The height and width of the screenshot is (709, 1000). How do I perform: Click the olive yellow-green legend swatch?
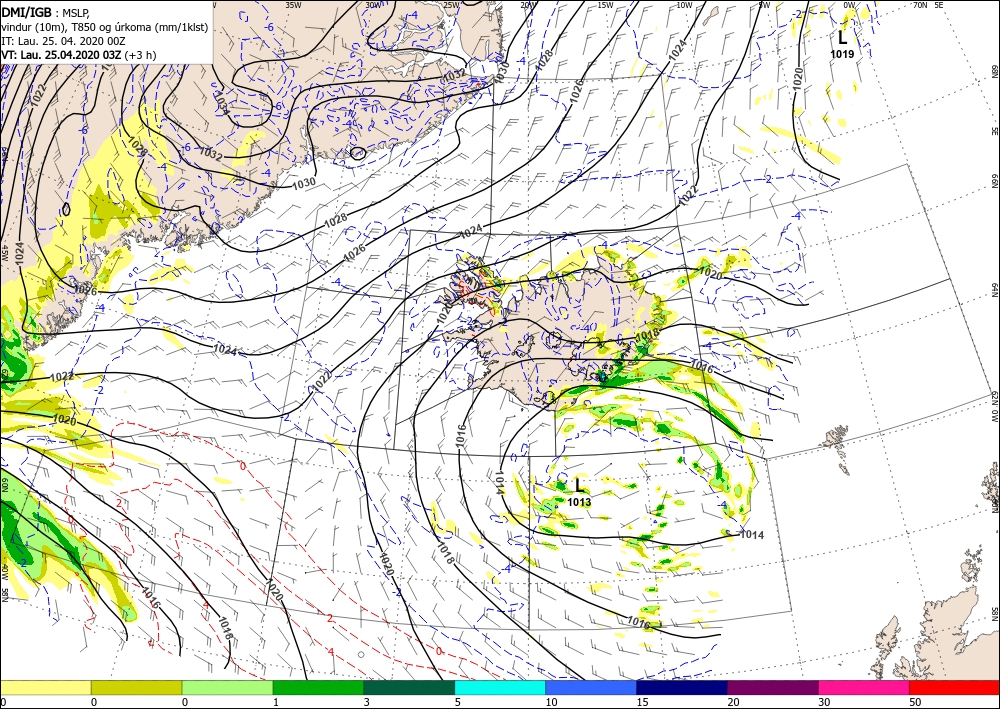[x=136, y=687]
